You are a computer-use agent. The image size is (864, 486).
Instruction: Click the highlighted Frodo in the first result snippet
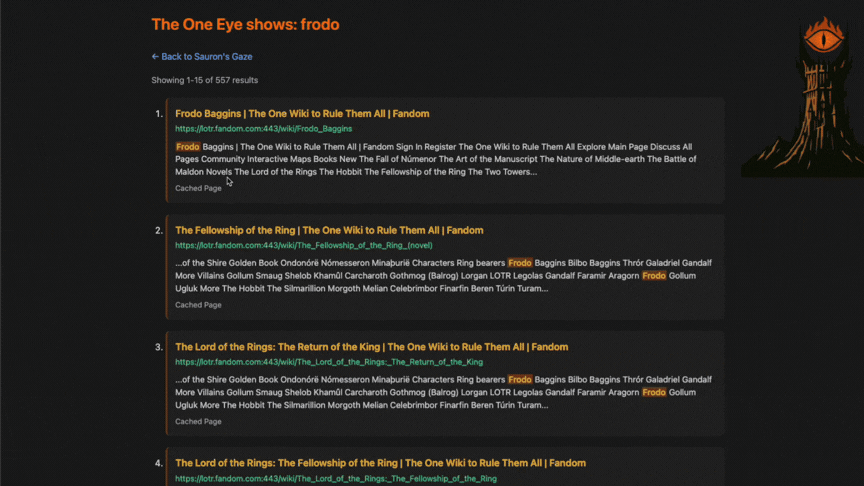pyautogui.click(x=188, y=147)
